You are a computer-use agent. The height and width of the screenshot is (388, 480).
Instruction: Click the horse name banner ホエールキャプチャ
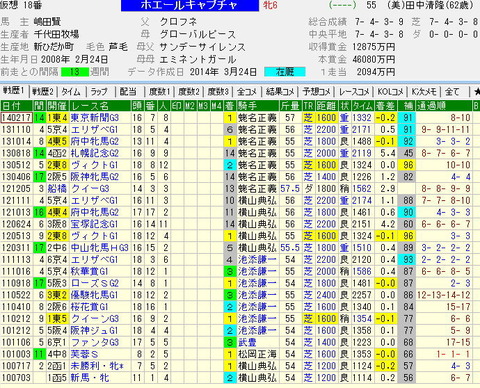click(x=190, y=5)
